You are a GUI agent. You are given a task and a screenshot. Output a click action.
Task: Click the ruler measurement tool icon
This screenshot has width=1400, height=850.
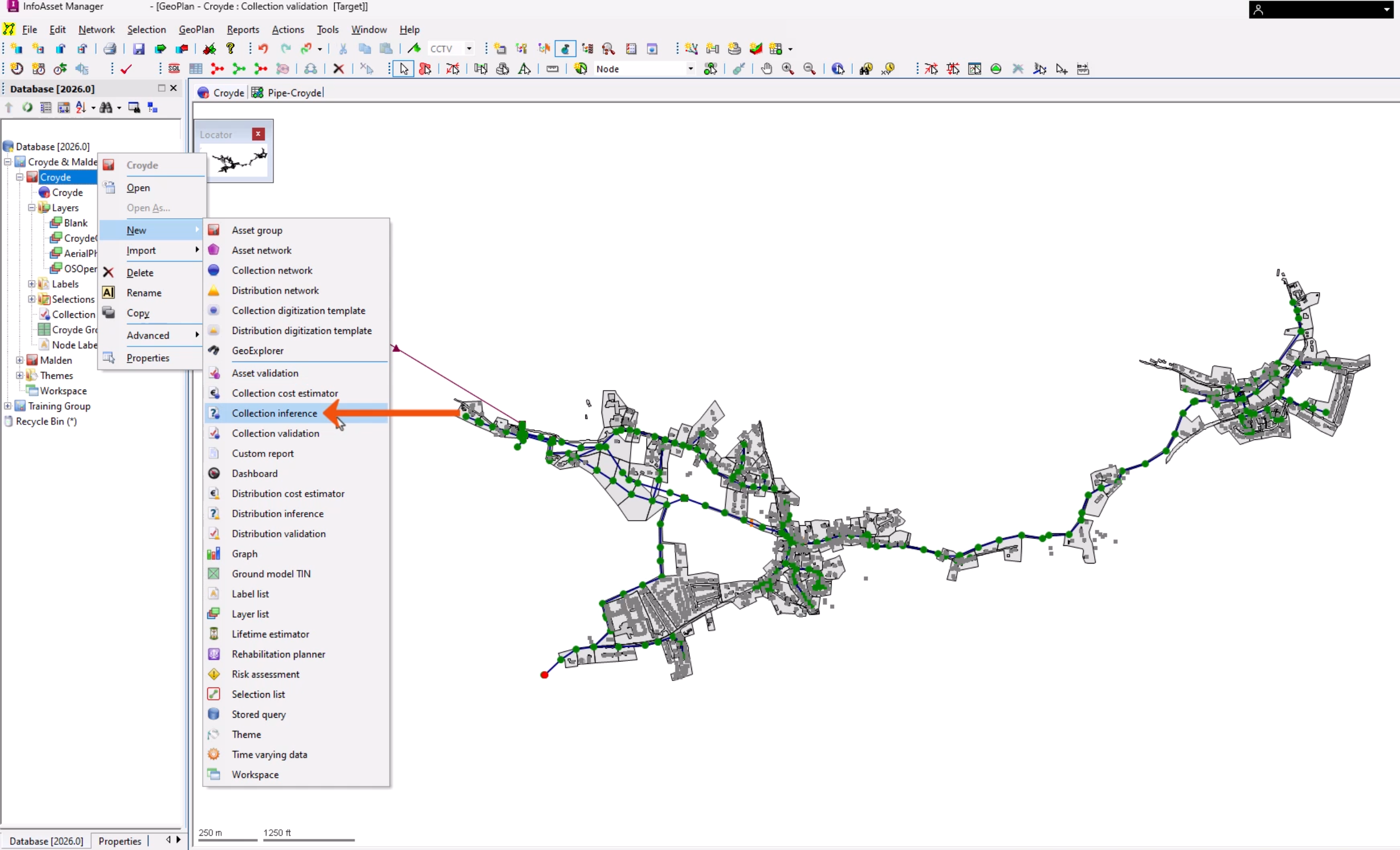552,69
